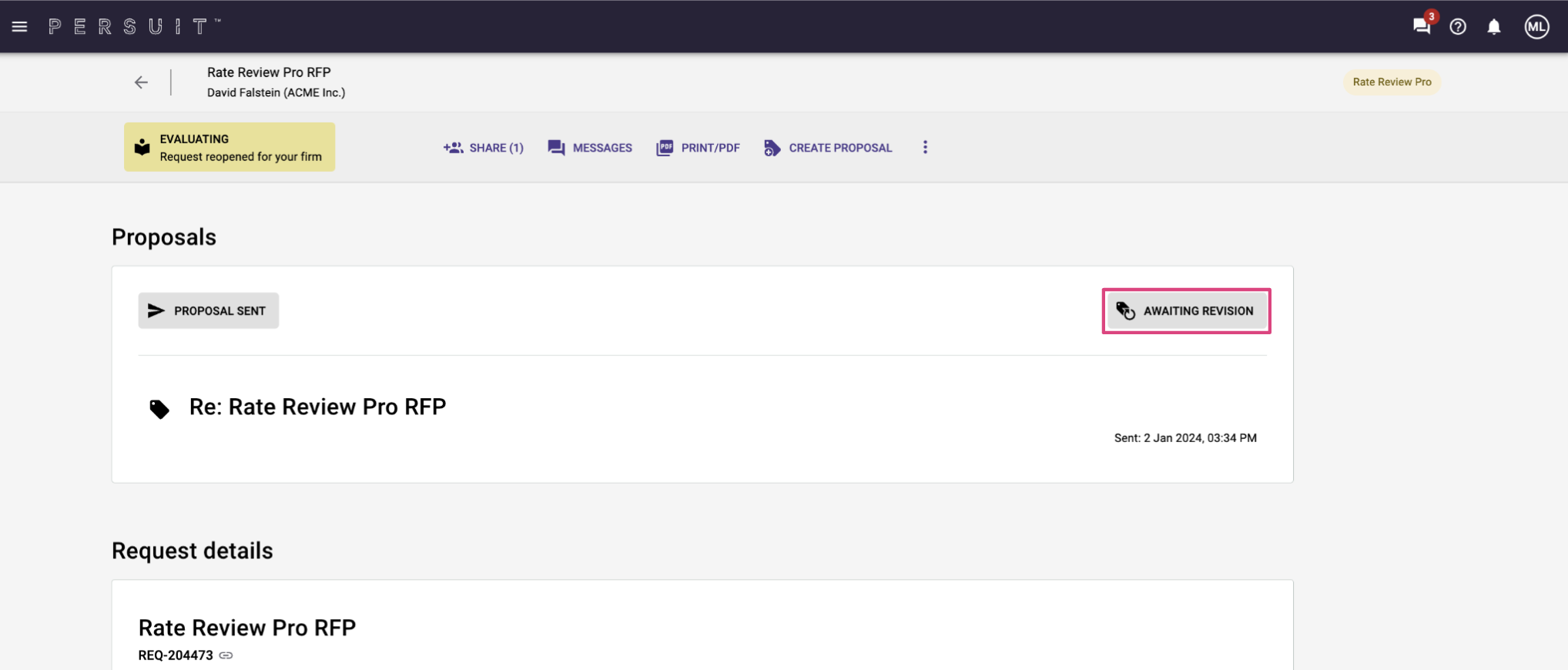Click the Rate Review Pro RFP request card title
This screenshot has height=670, width=1568.
point(247,628)
